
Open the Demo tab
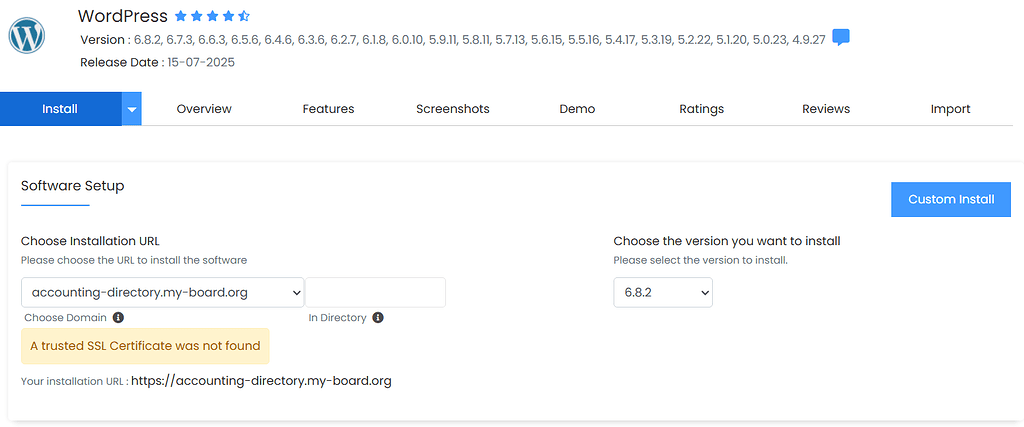[x=577, y=109]
